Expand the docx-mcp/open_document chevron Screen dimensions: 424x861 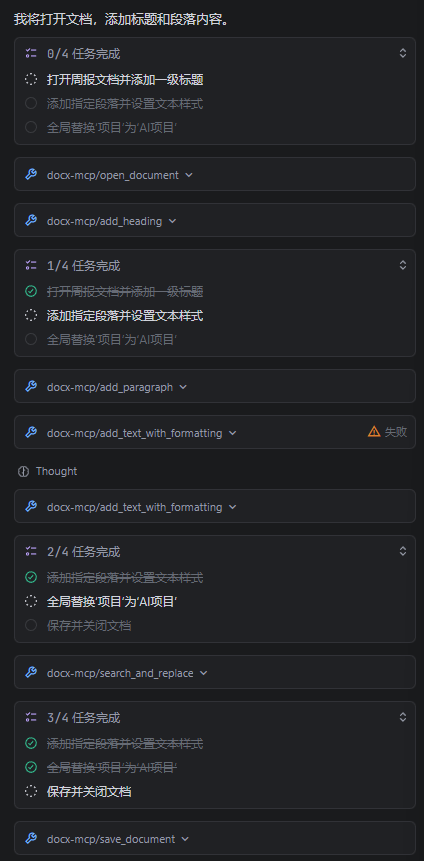tap(189, 175)
